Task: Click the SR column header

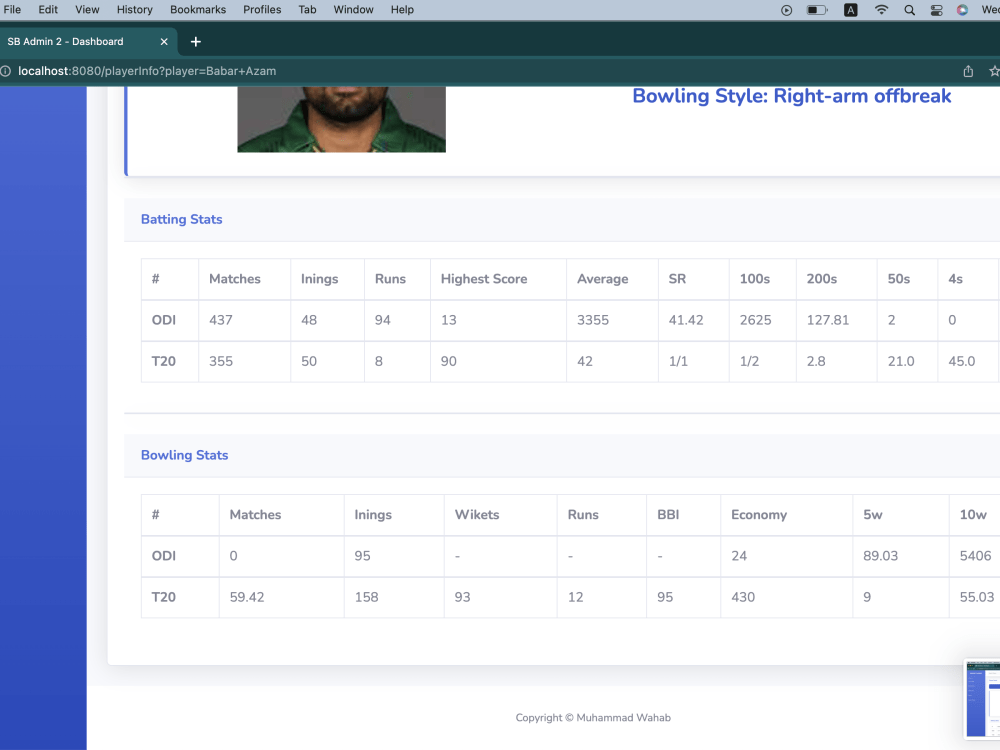Action: coord(677,279)
